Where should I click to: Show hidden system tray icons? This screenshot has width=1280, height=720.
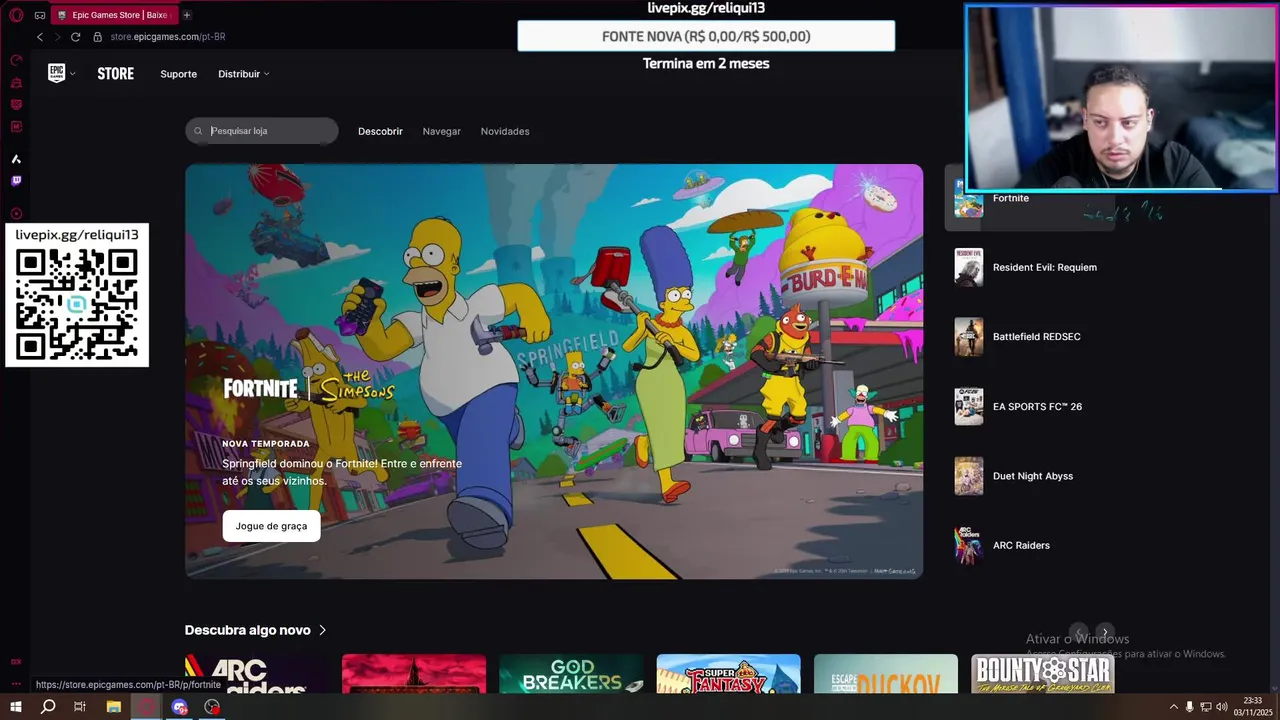click(x=1174, y=707)
